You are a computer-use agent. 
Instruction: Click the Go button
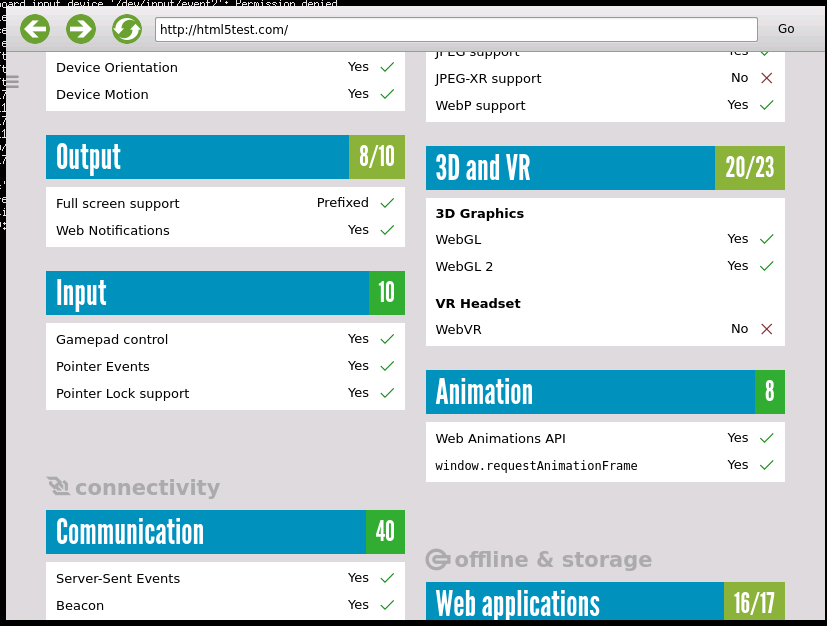(x=786, y=29)
